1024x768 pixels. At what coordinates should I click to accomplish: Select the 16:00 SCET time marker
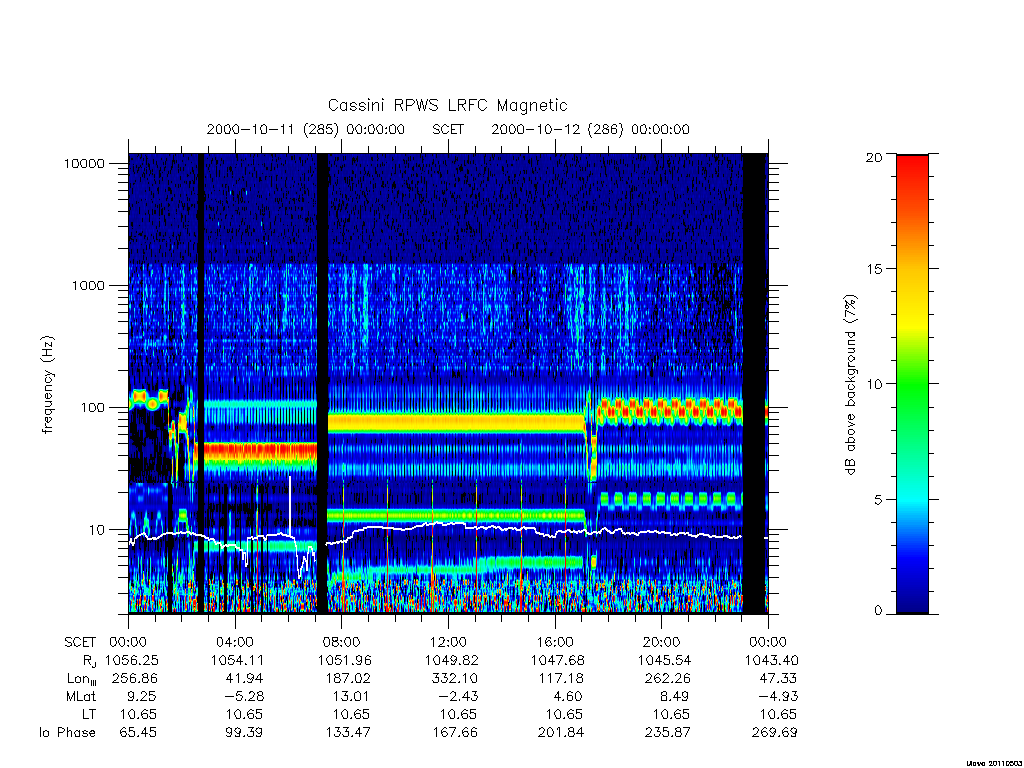(x=555, y=642)
